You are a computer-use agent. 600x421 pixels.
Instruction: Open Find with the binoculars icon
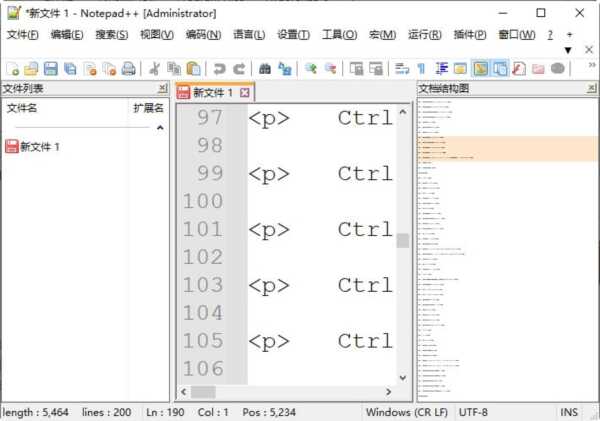pyautogui.click(x=265, y=69)
